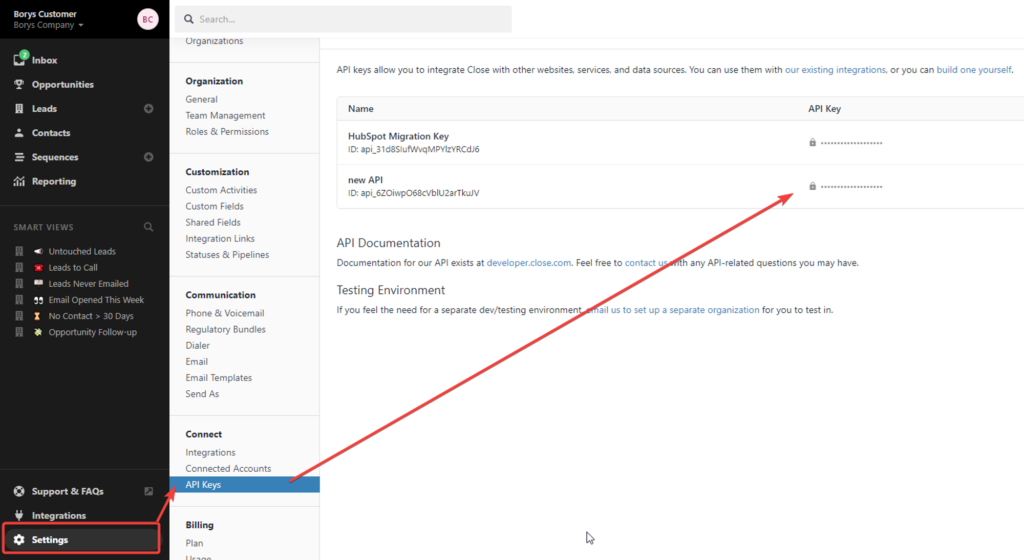The width and height of the screenshot is (1024, 560).
Task: Expand the Borys Company organization dropdown
Action: point(48,25)
